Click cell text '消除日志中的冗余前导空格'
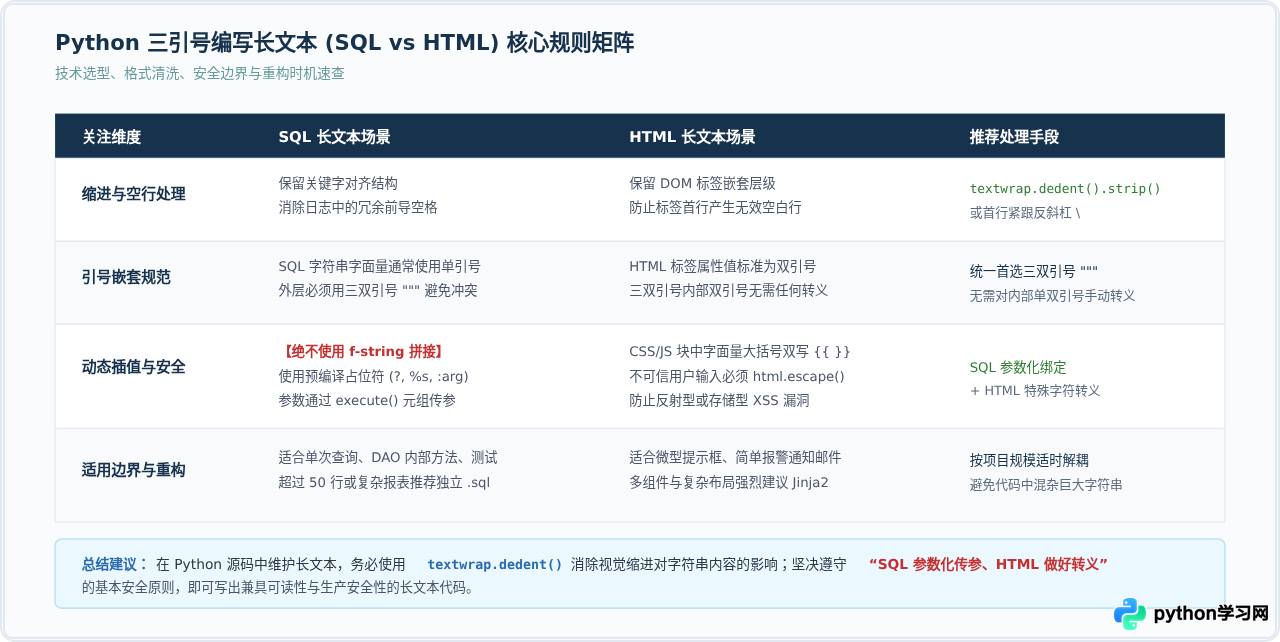Screen dimensions: 1280x642 pyautogui.click(x=358, y=207)
